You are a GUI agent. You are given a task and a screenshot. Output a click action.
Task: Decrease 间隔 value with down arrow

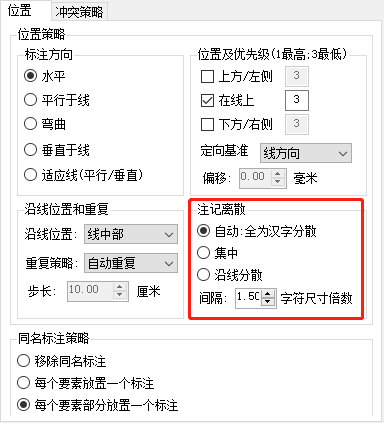267,302
